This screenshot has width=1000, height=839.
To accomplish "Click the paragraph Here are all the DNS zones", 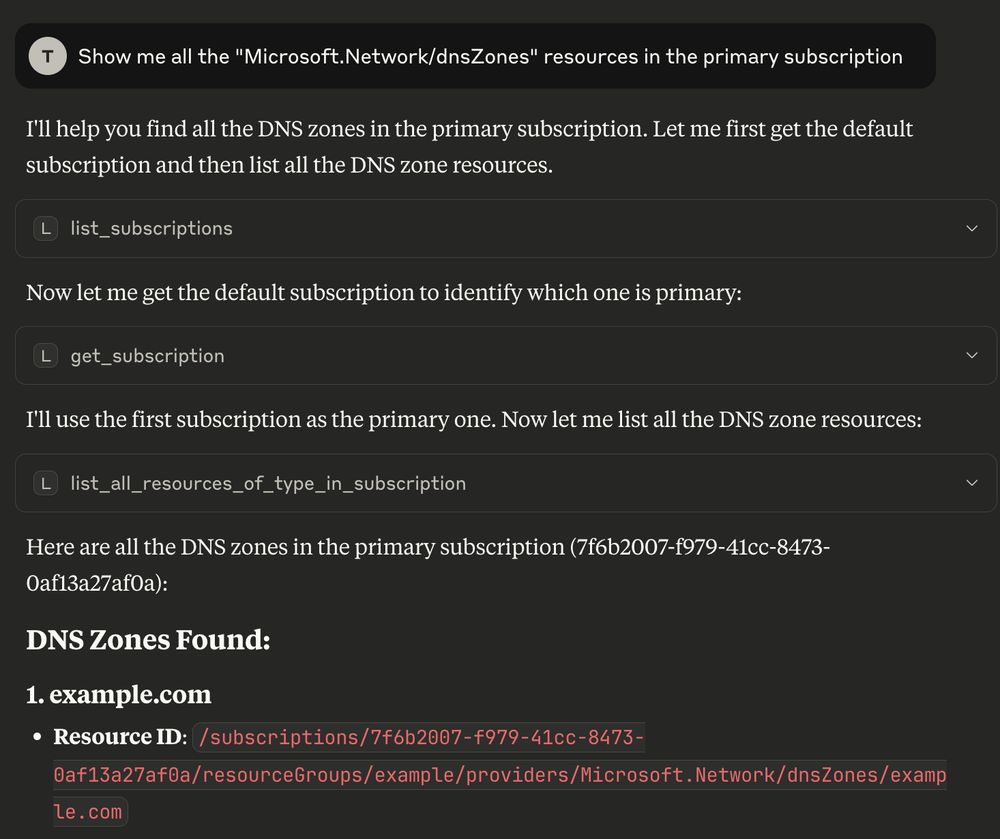I will click(428, 565).
